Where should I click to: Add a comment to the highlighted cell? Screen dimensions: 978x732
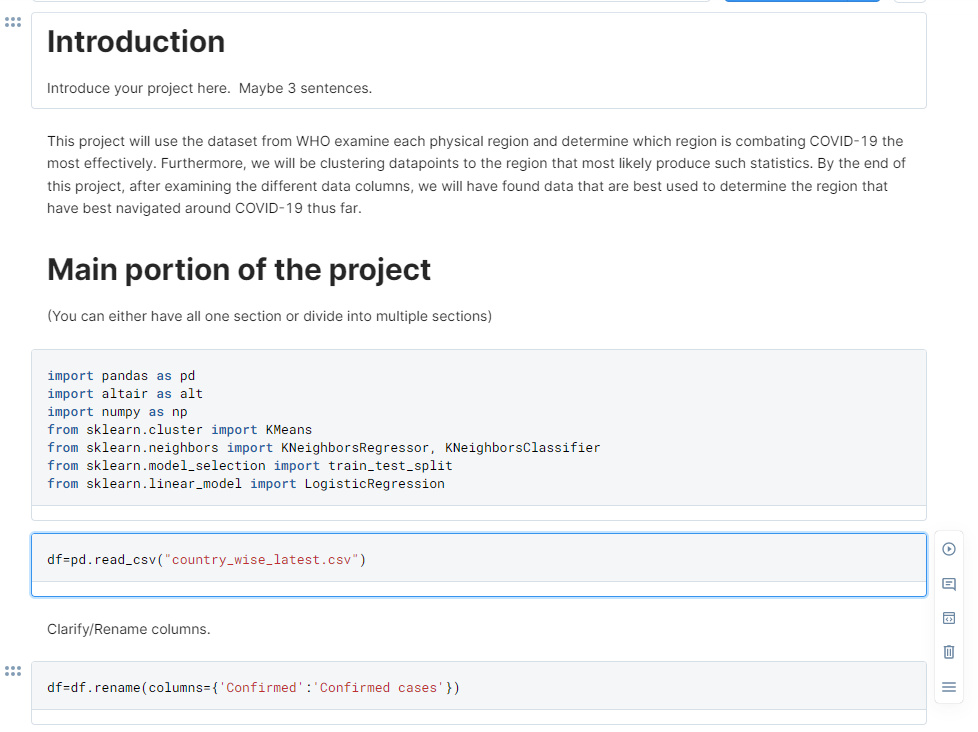pyautogui.click(x=948, y=584)
